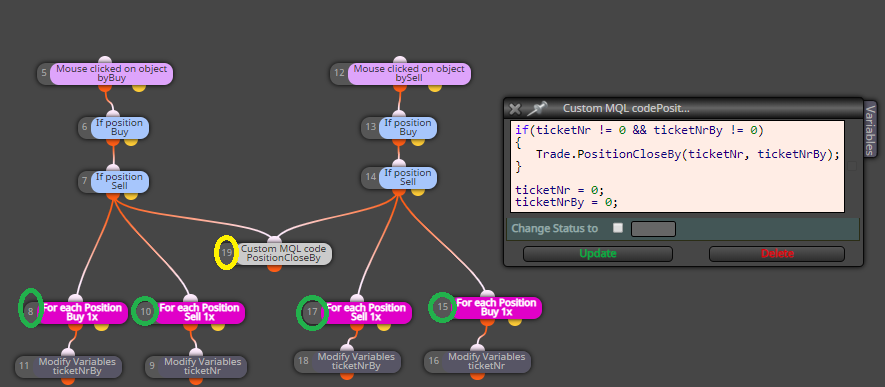
Task: Select Mouse clicked on object byBuy block
Action: coord(112,74)
